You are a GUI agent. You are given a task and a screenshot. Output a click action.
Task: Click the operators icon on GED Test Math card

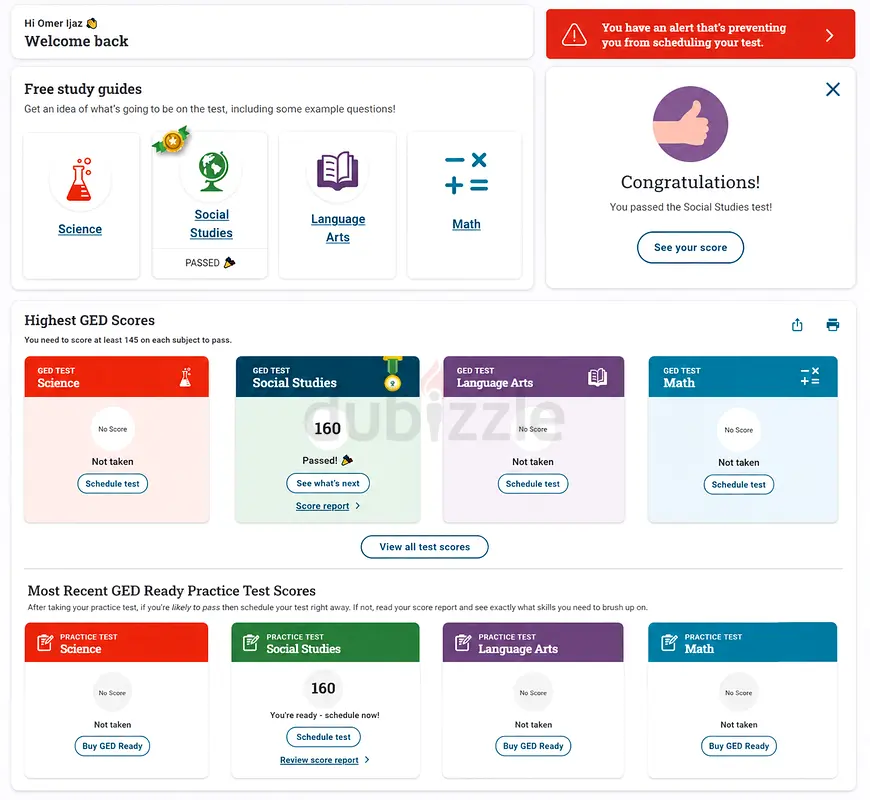pos(810,376)
